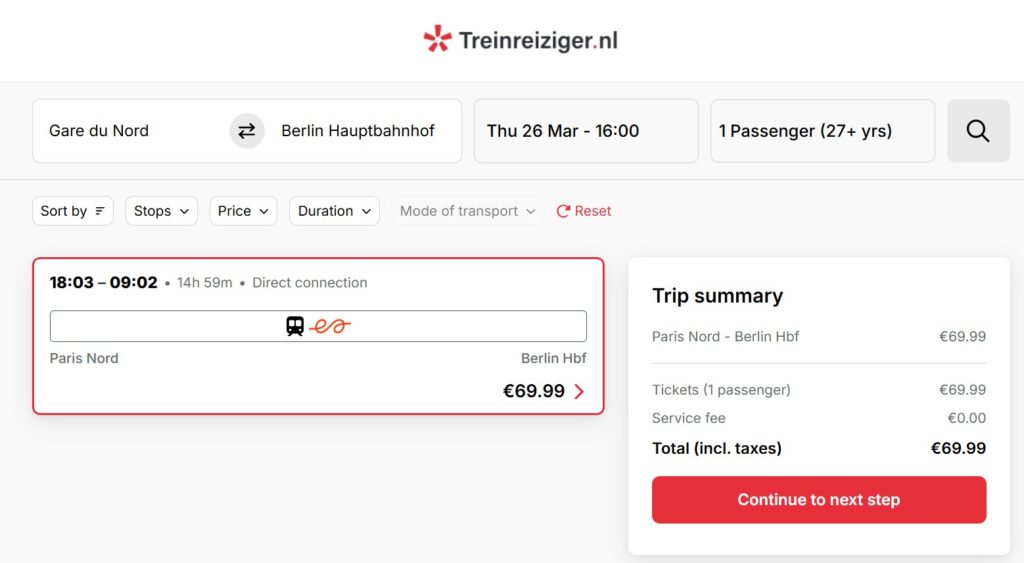Click the train icon in the route bar

[295, 326]
